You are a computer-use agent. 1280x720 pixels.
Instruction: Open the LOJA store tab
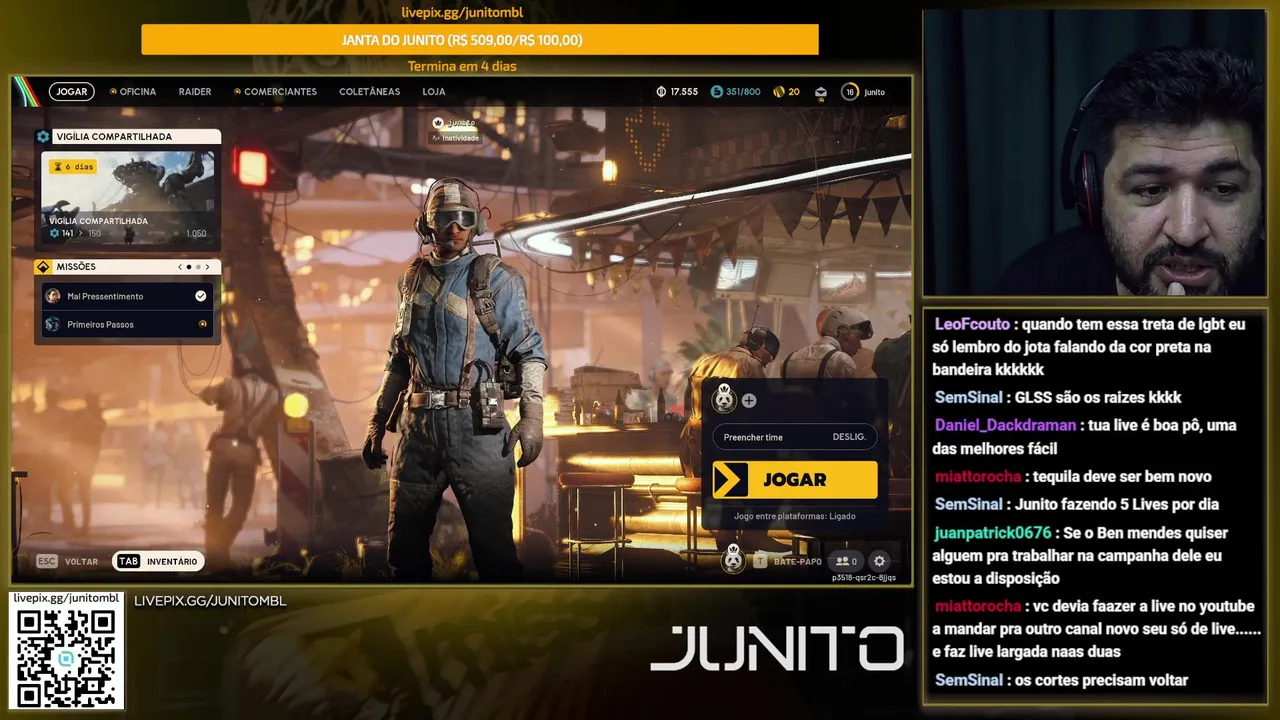point(434,91)
